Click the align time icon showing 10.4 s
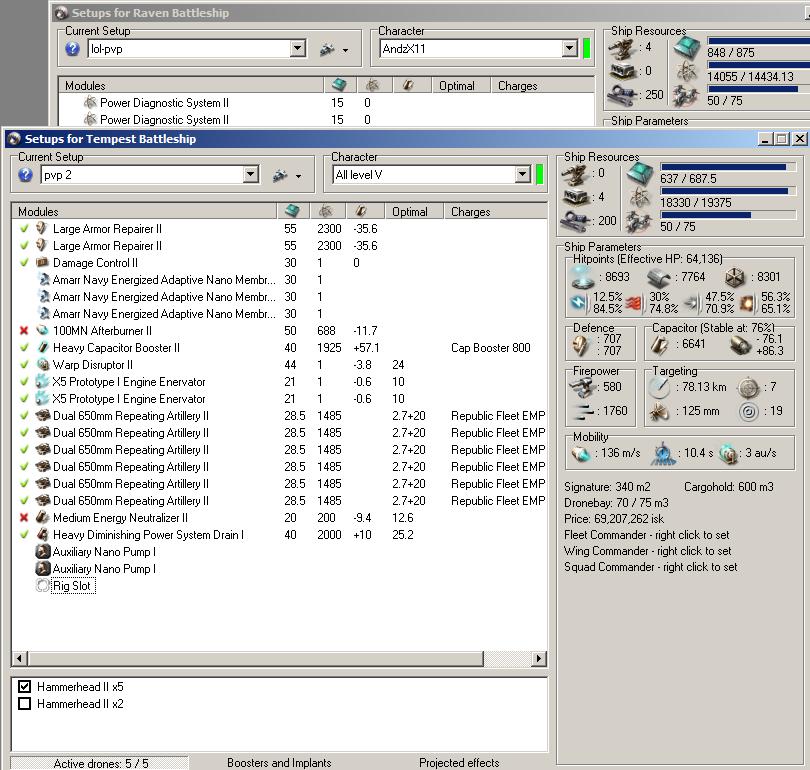The image size is (810, 770). [663, 453]
